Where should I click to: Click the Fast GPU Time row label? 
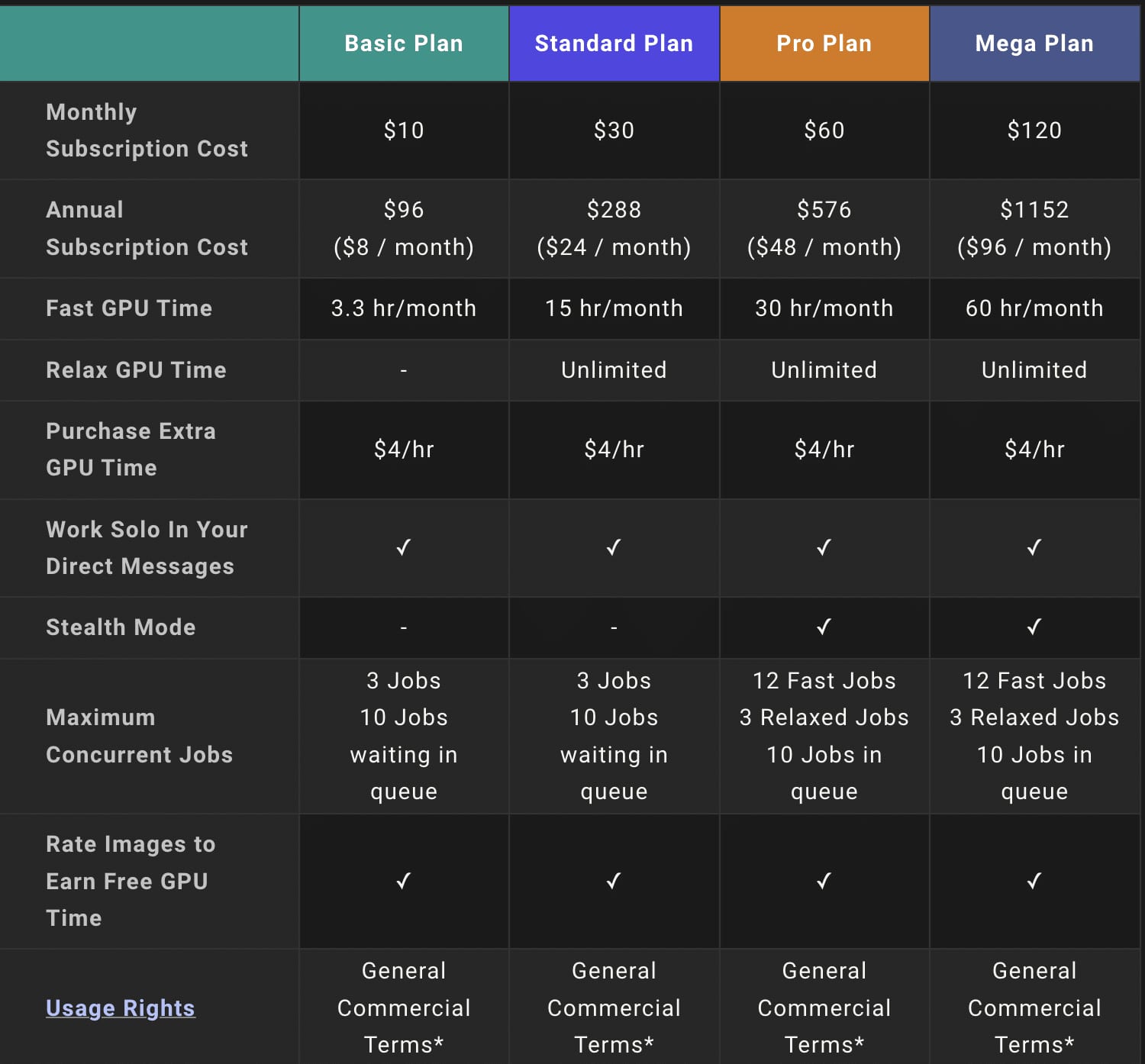coord(129,308)
